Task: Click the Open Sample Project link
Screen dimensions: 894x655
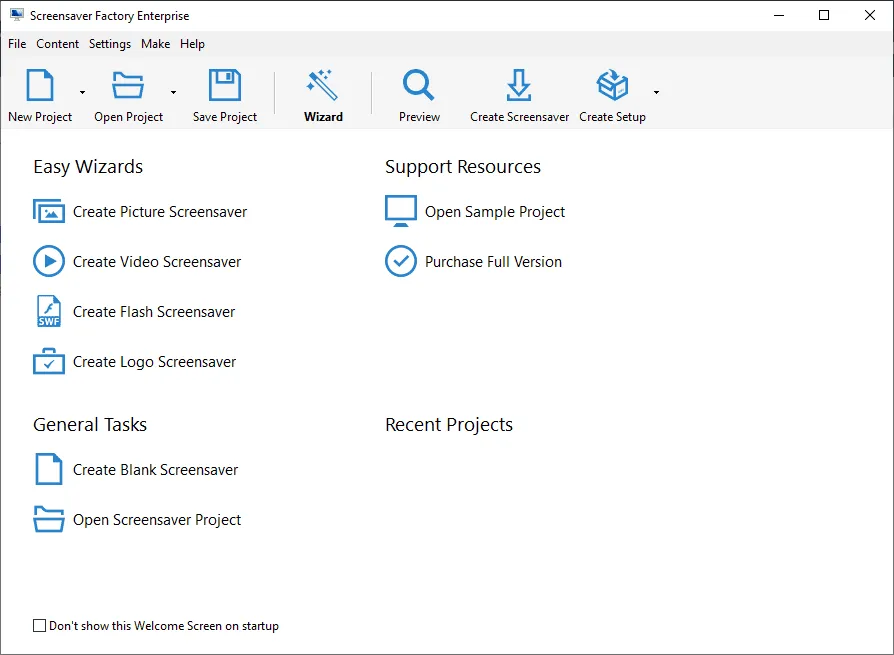Action: [495, 212]
